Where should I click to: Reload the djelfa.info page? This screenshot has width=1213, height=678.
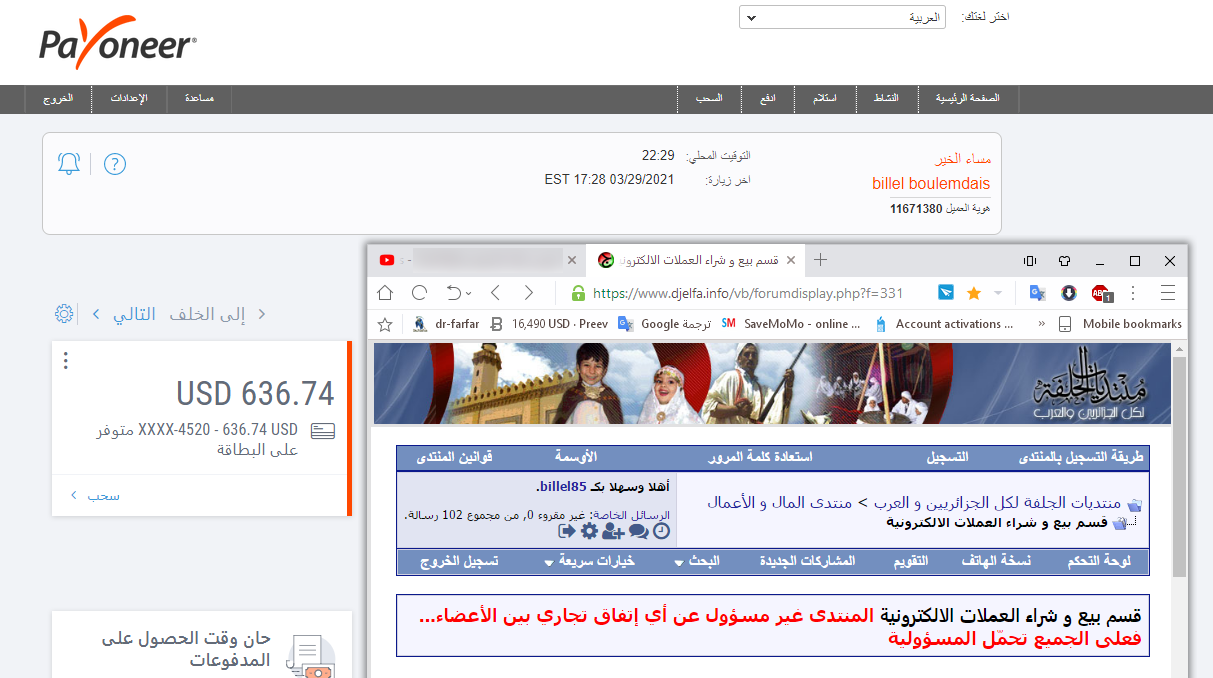pyautogui.click(x=420, y=293)
